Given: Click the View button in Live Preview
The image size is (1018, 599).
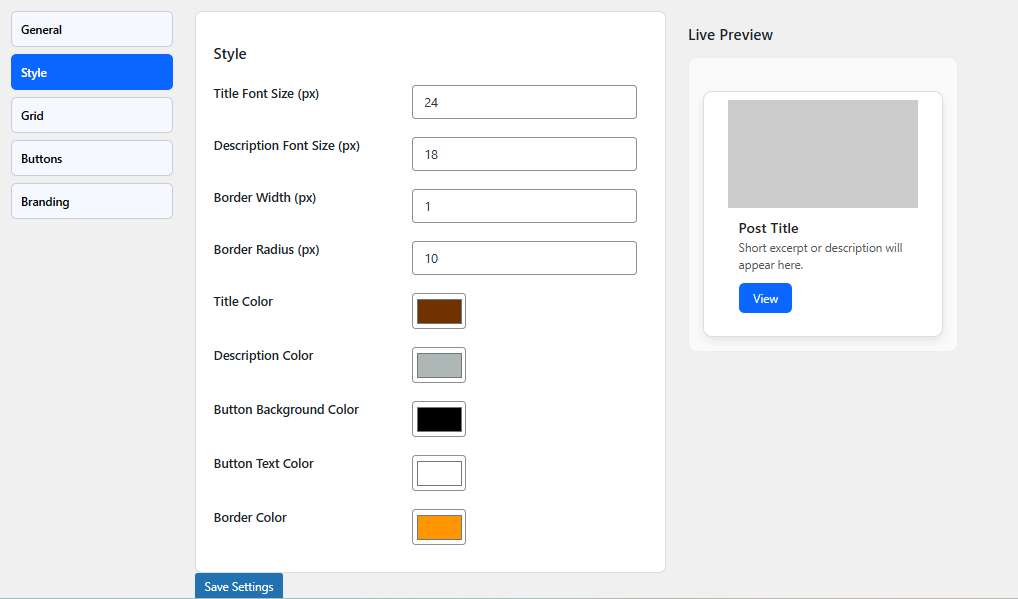Looking at the screenshot, I should pos(765,298).
